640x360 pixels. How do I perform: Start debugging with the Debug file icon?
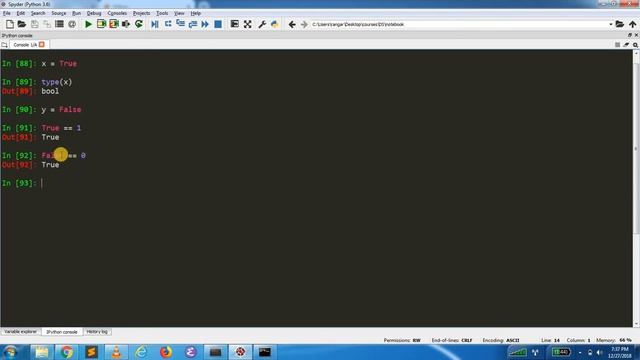(x=155, y=24)
